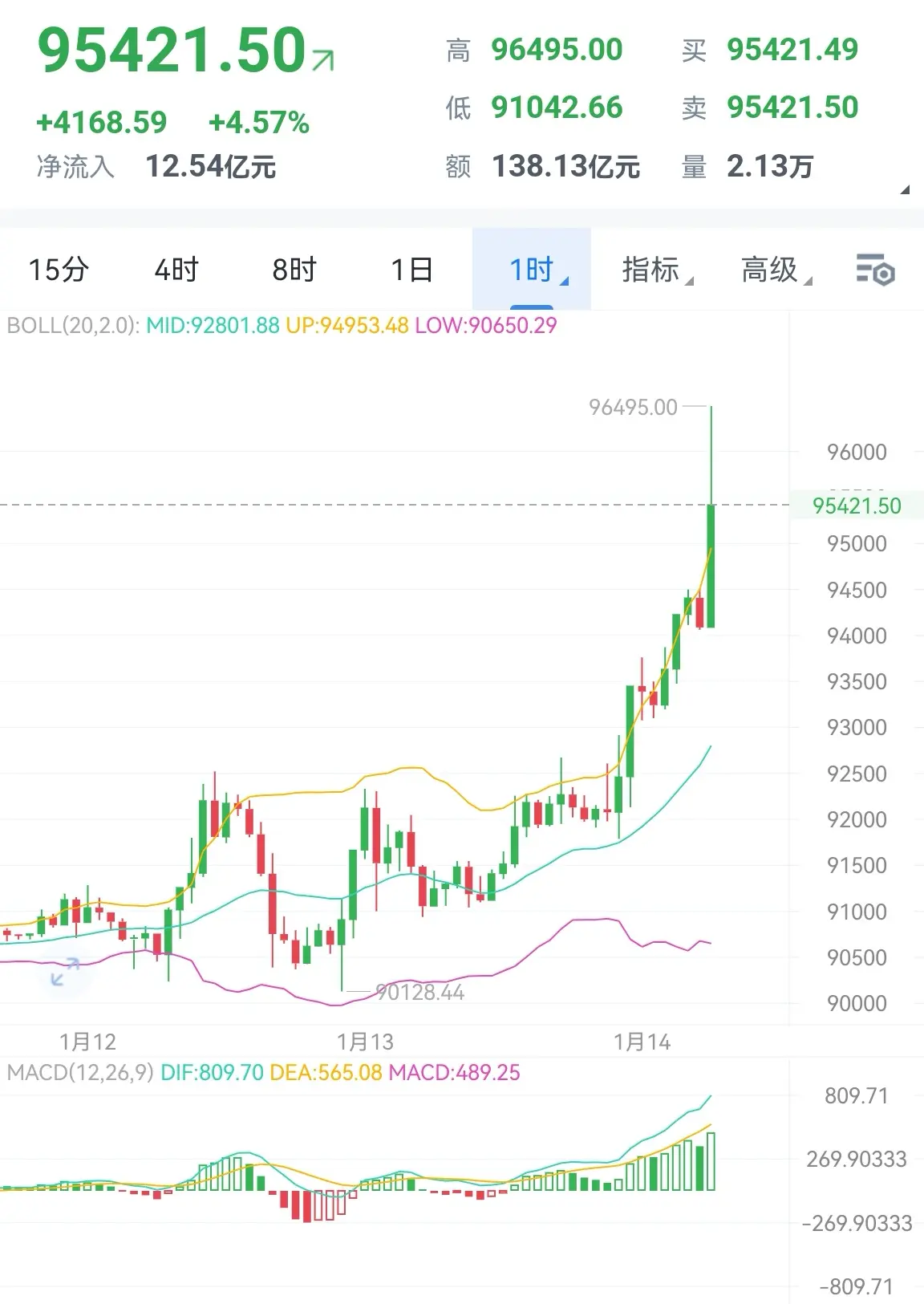Tap the BOLL LOW:90650.29 value
Screen dimensions: 924x1304
[x=485, y=326]
